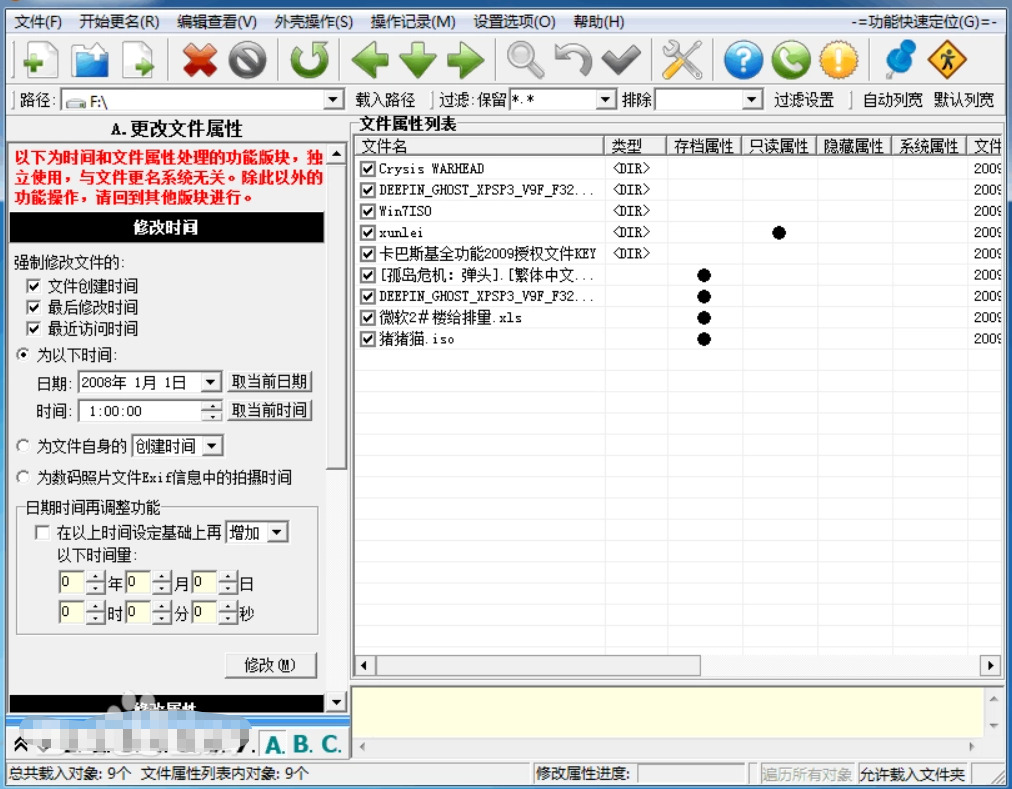Image resolution: width=1012 pixels, height=789 pixels.
Task: Open the 外壳操作(S) menu
Action: coord(314,22)
